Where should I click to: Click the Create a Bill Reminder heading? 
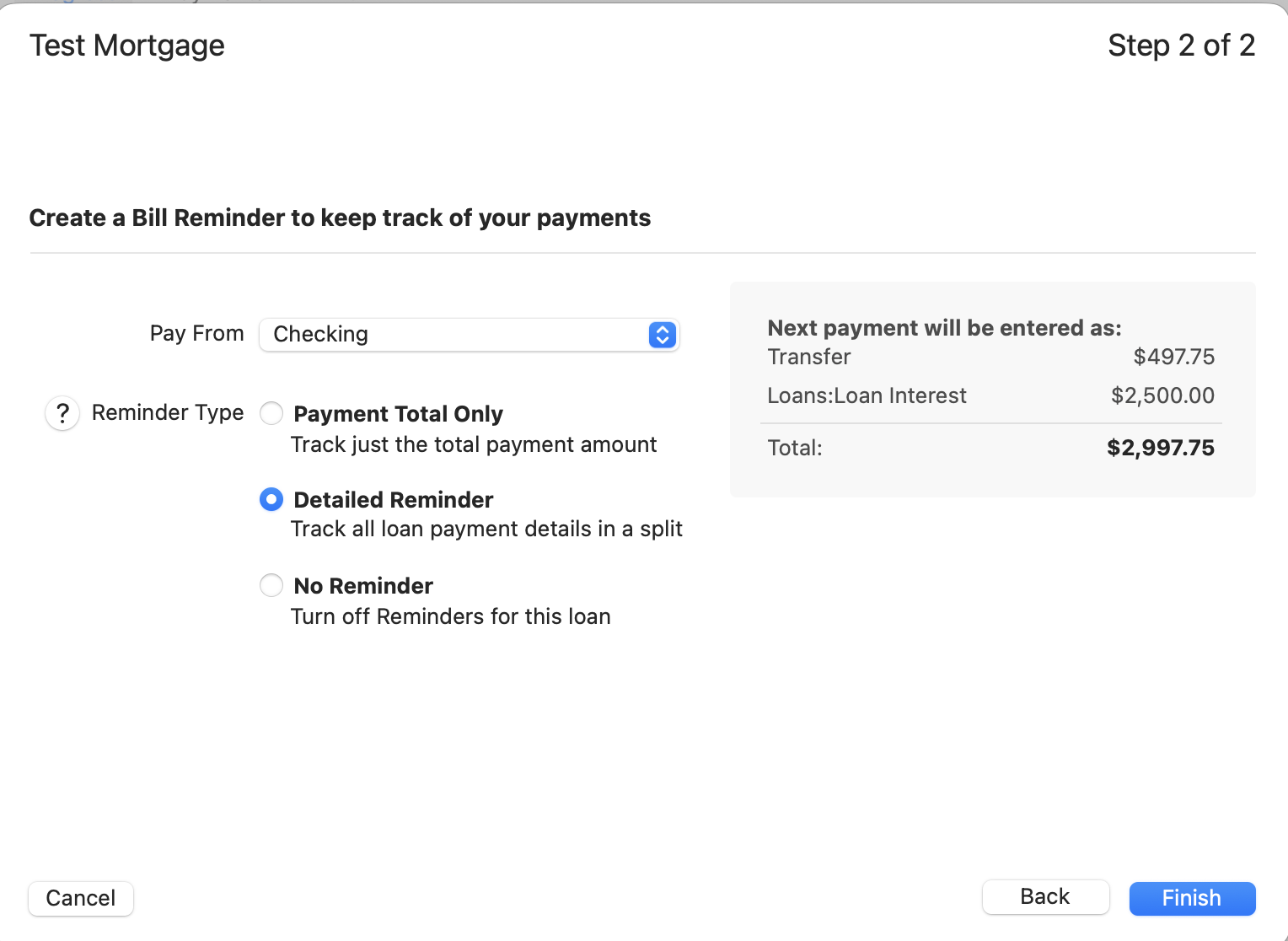click(340, 218)
